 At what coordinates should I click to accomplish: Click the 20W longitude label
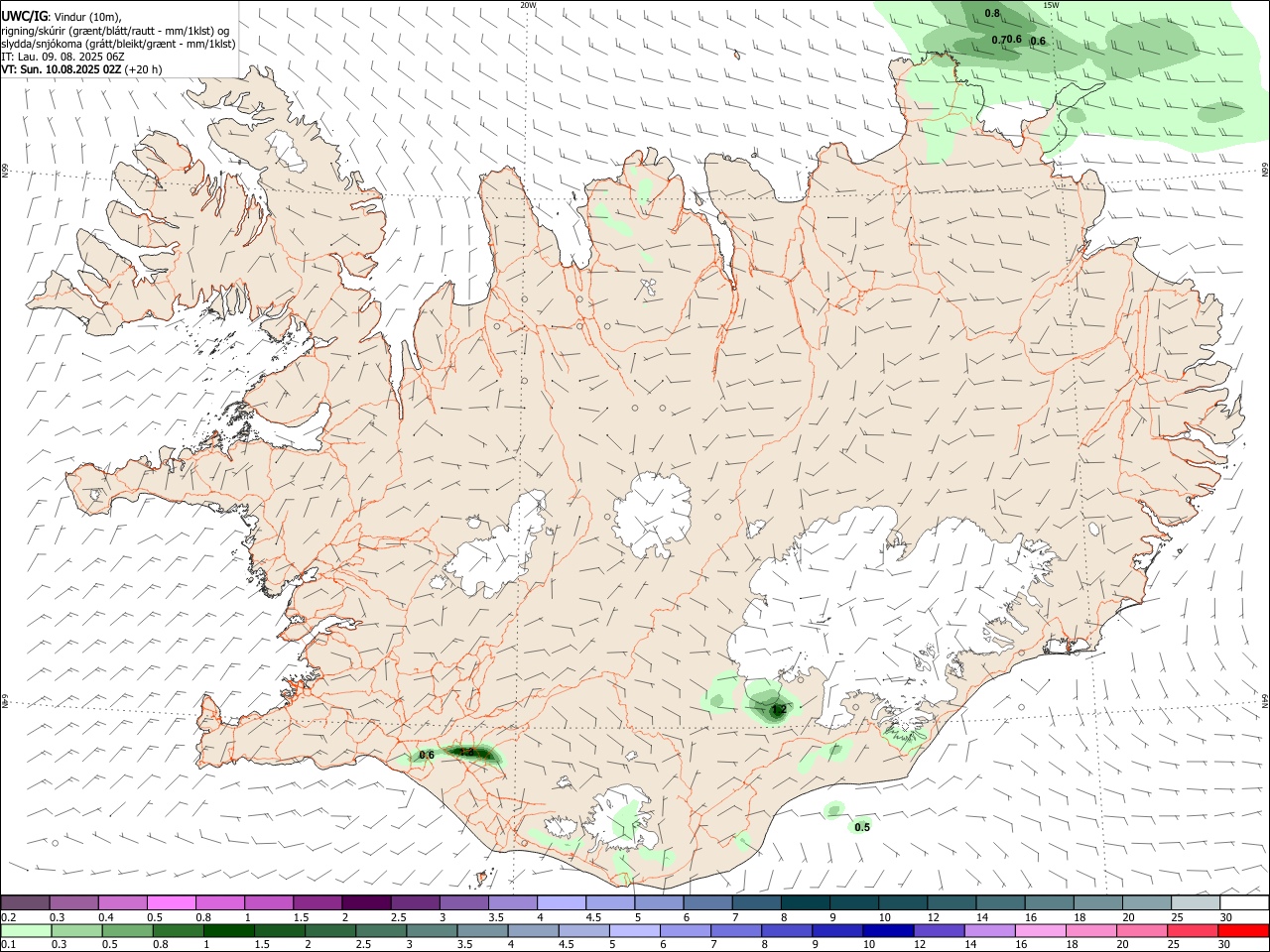tap(528, 5)
